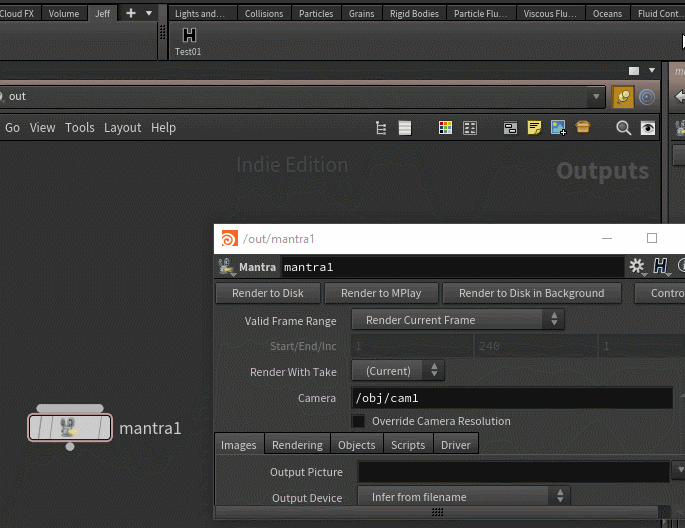Click the Mantra node type icon
The image size is (685, 528).
(226, 267)
